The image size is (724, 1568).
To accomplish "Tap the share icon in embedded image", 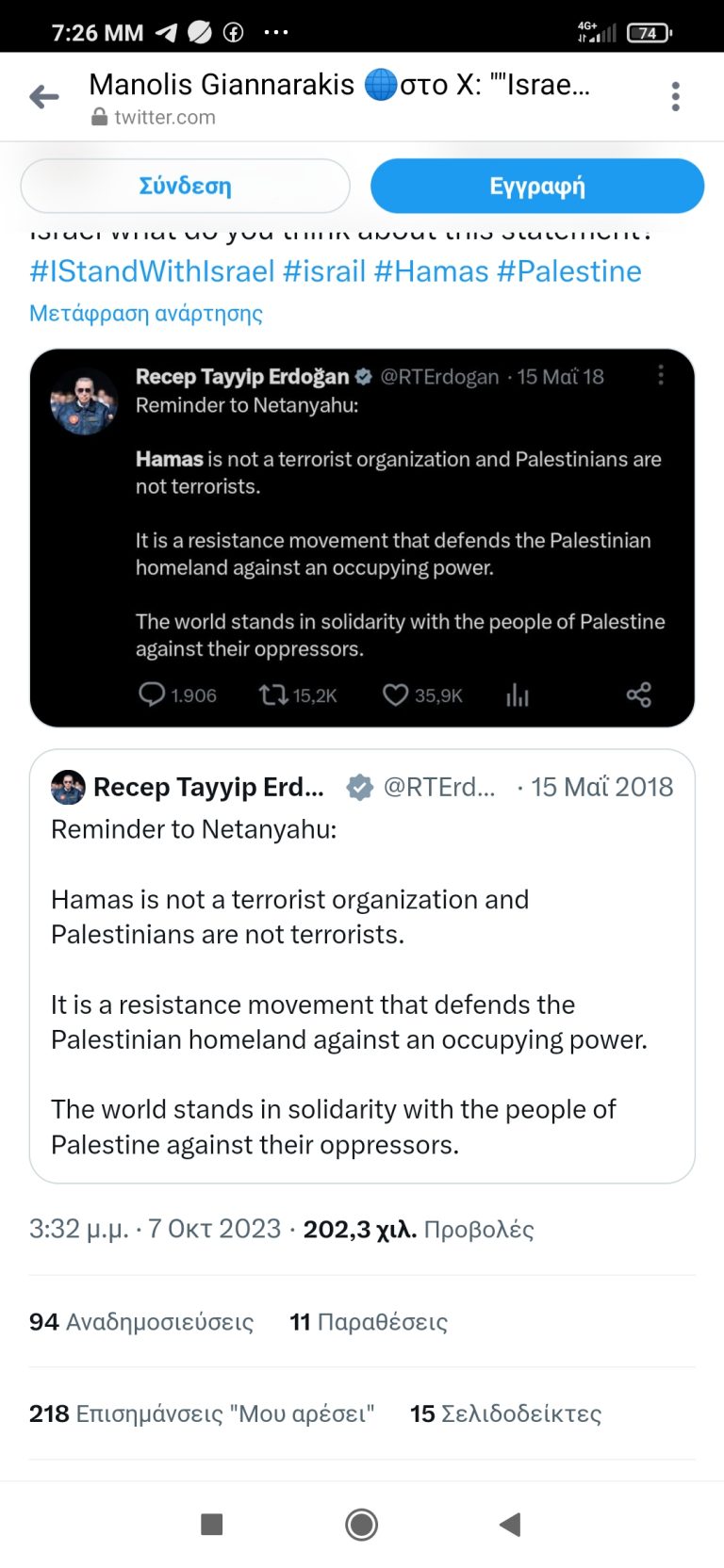I will [638, 695].
